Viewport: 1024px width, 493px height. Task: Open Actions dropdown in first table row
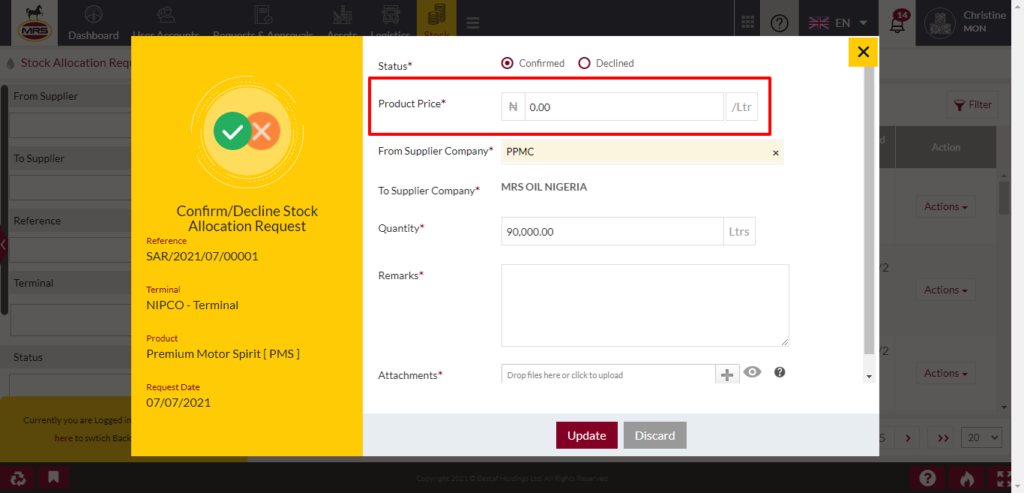[x=946, y=207]
